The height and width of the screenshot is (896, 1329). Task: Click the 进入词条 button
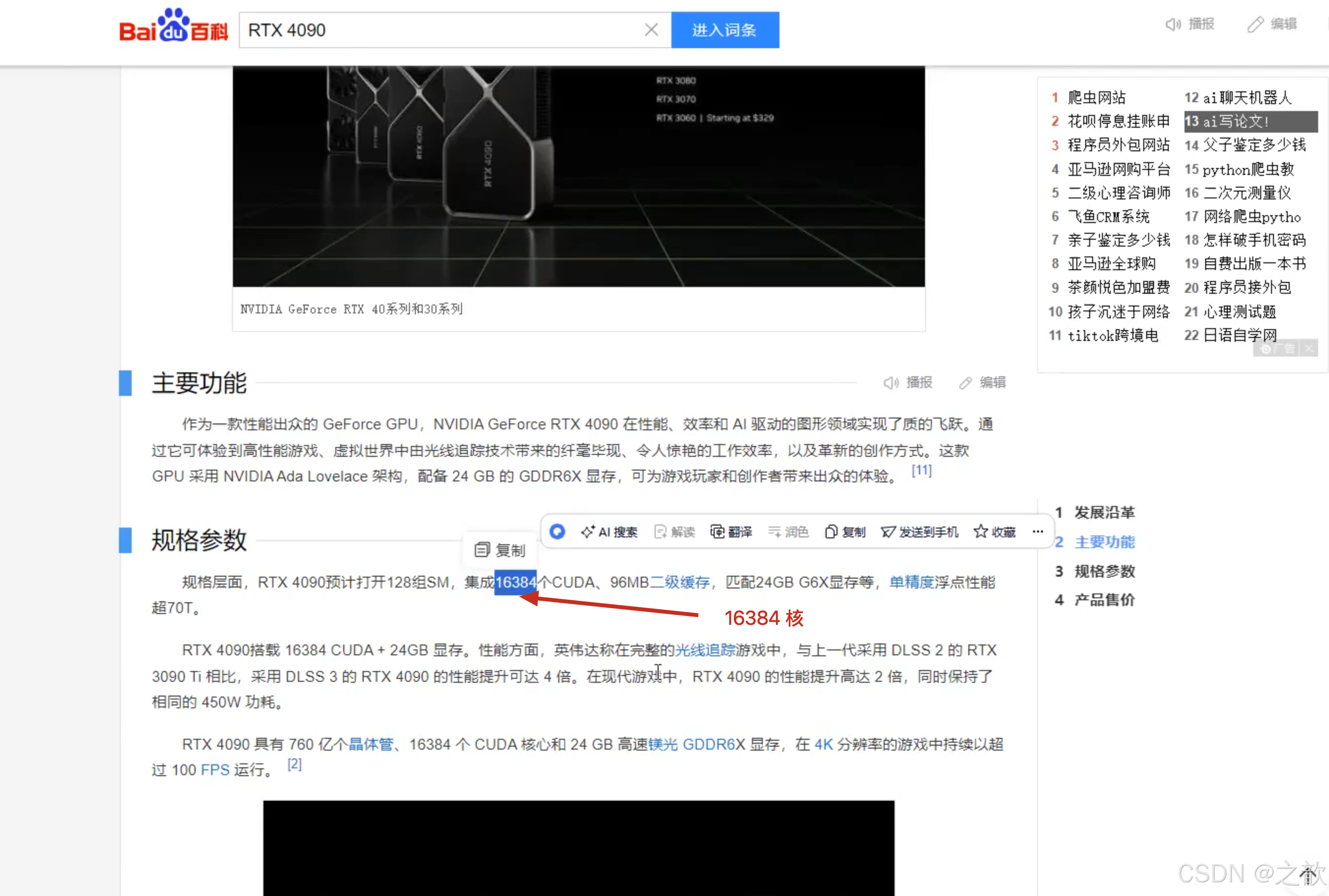click(725, 29)
